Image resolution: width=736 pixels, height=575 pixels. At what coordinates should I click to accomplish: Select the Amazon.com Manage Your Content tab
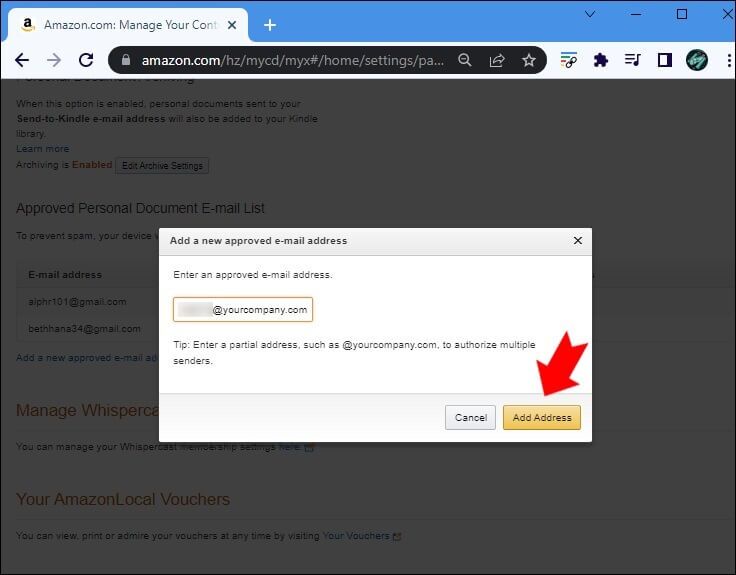click(128, 25)
